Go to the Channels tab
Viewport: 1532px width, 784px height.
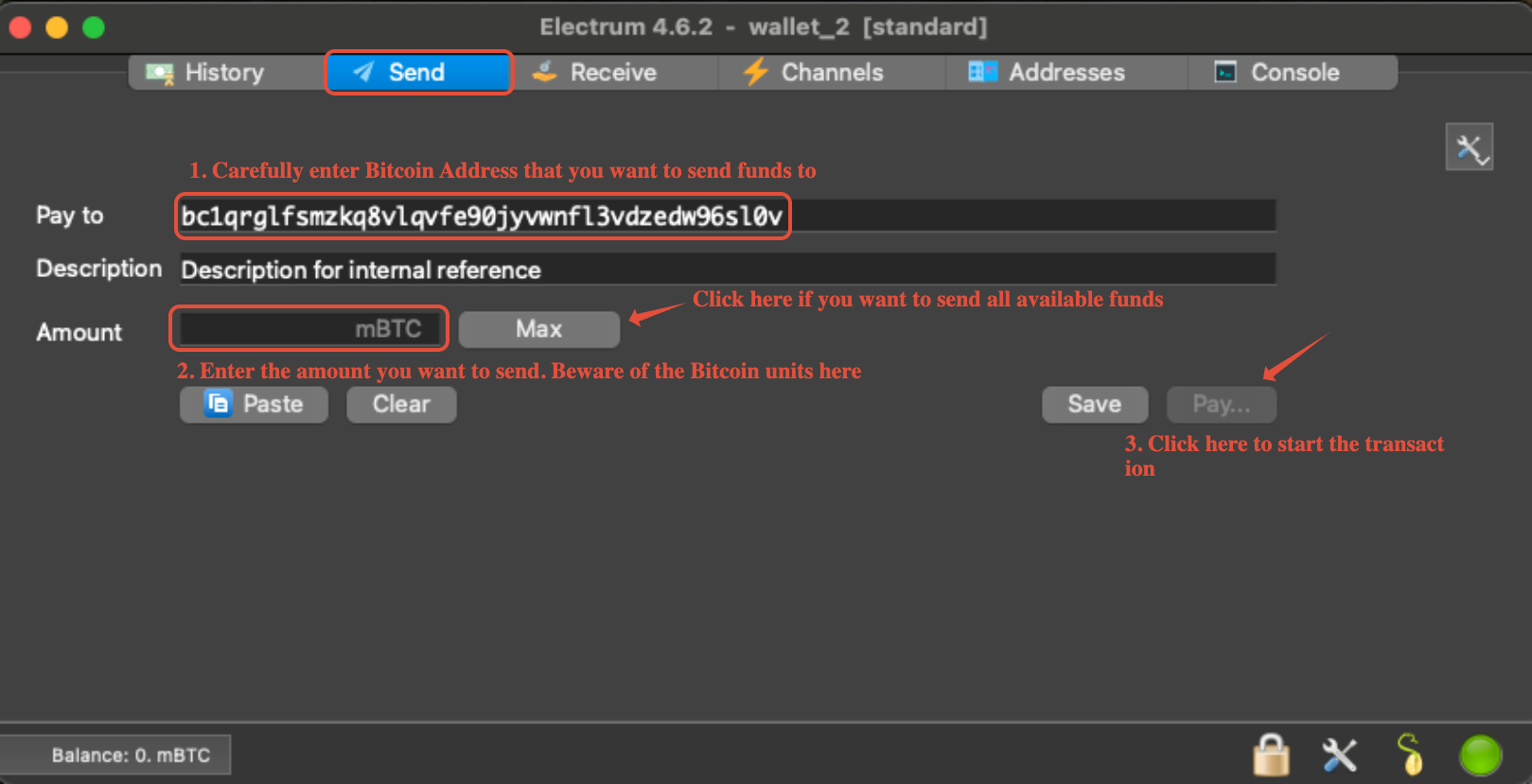[x=832, y=73]
